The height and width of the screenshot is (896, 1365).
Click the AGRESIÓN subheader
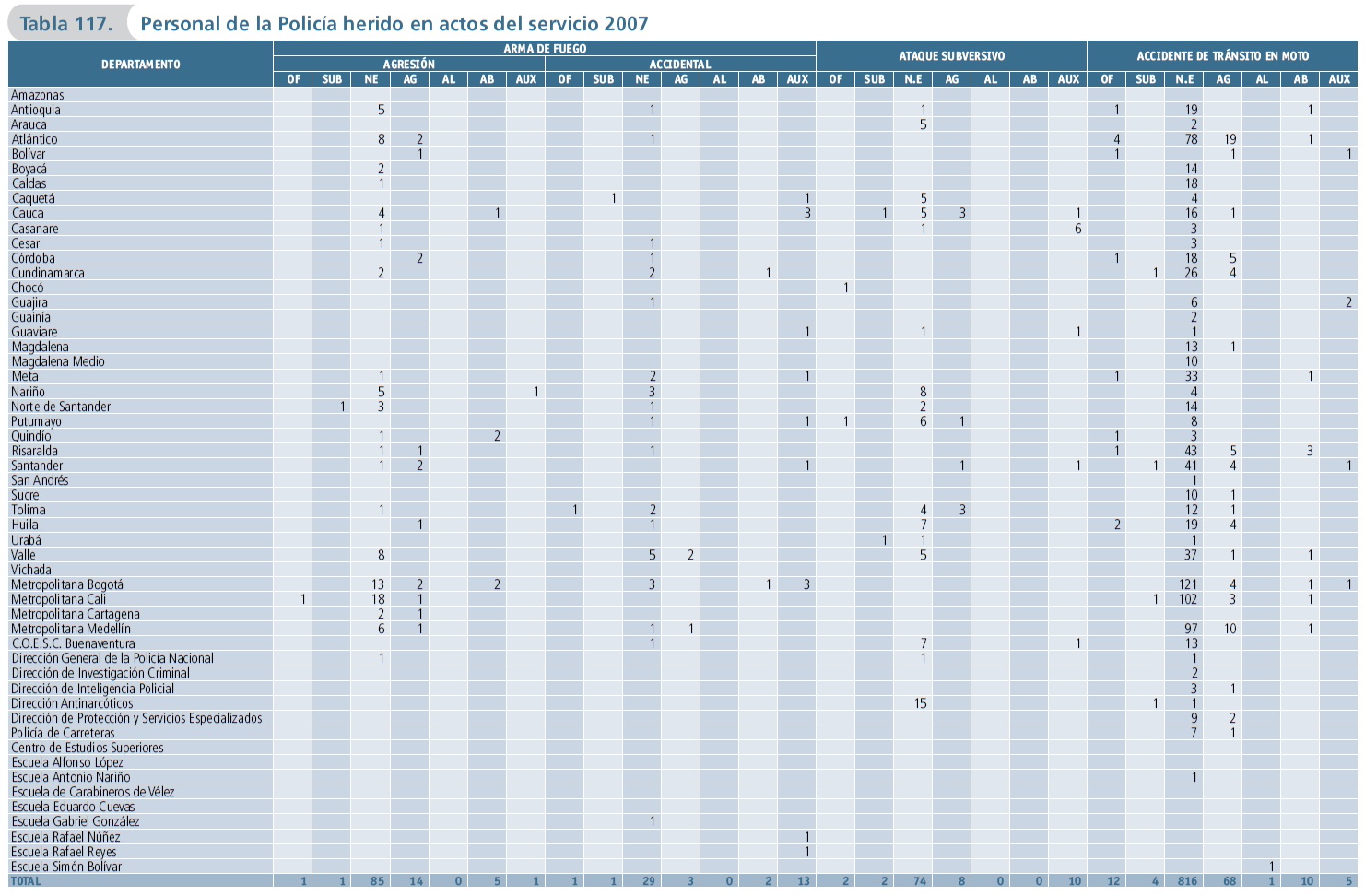(408, 65)
